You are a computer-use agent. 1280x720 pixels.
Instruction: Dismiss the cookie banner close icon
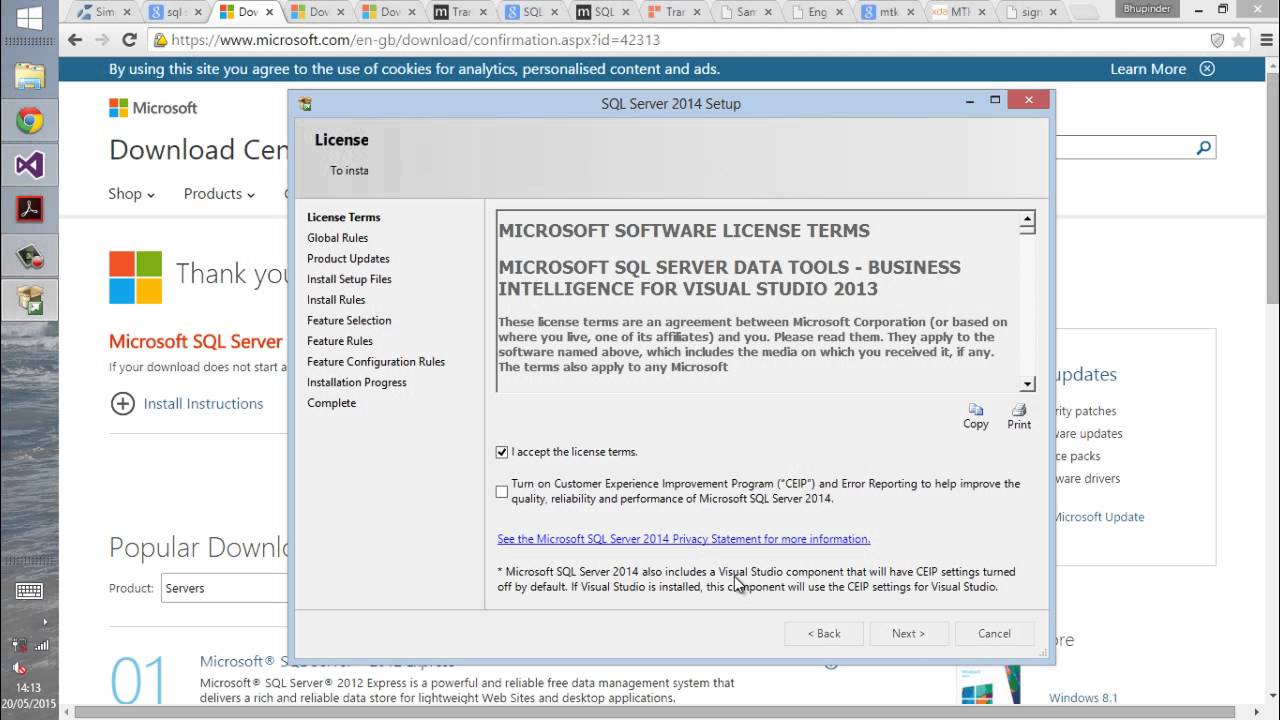tap(1207, 69)
